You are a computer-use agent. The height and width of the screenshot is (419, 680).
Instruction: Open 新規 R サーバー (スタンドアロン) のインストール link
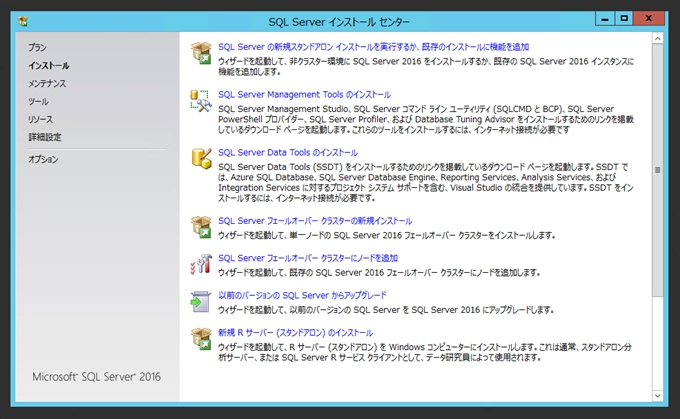[x=295, y=333]
